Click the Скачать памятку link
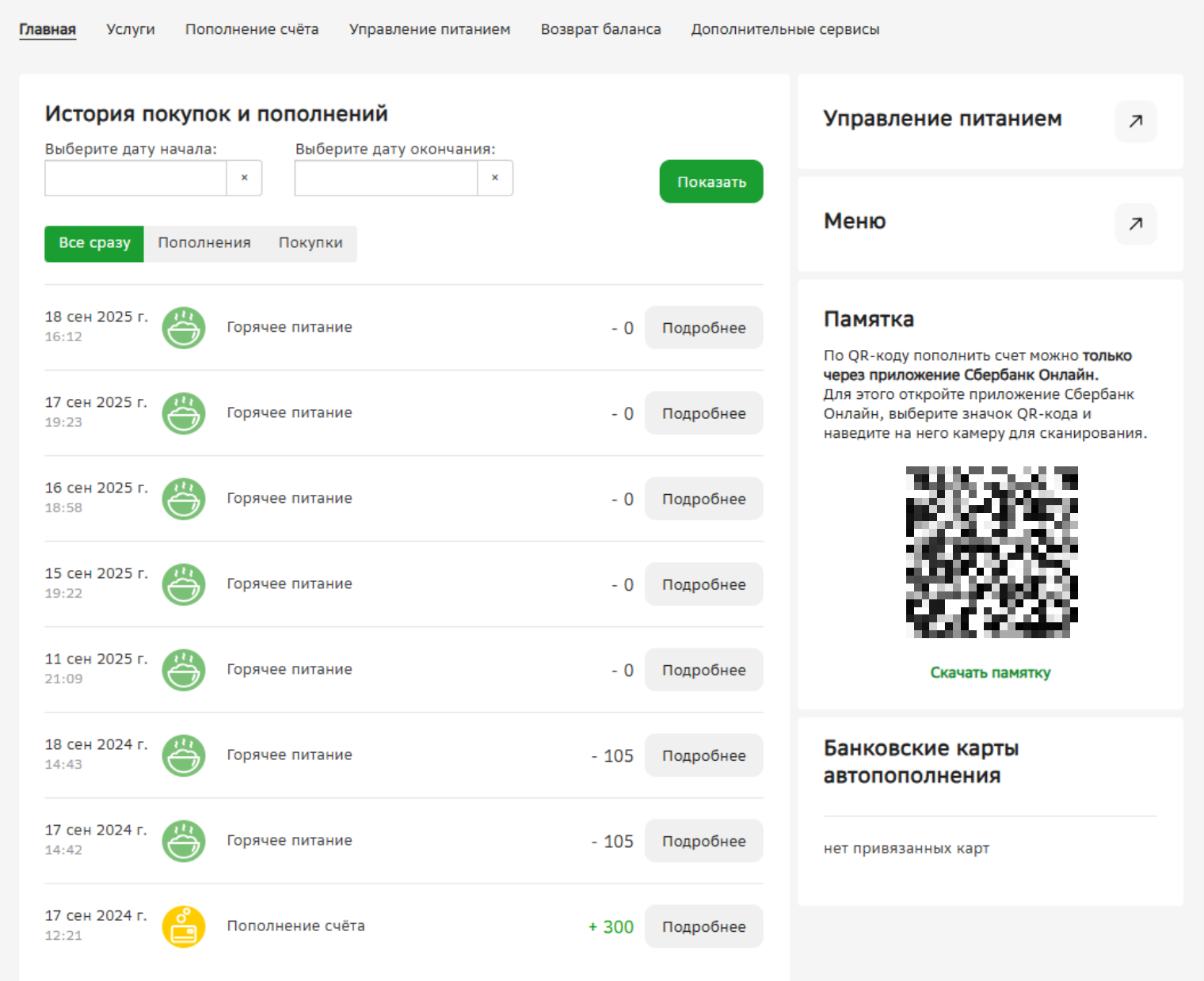The width and height of the screenshot is (1204, 981). click(990, 673)
